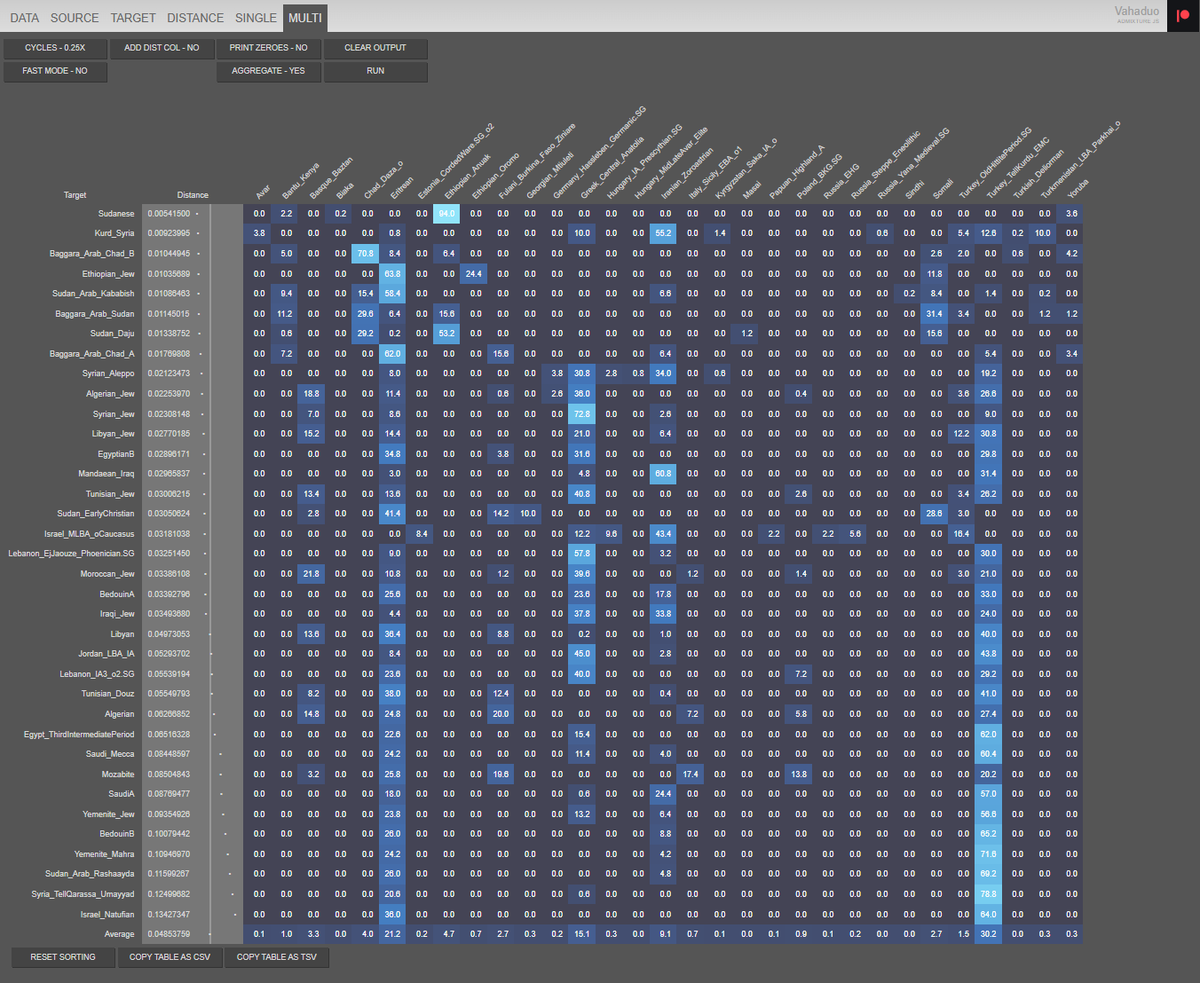Sort by the Yoruba column header
This screenshot has width=1200, height=983.
click(1077, 187)
